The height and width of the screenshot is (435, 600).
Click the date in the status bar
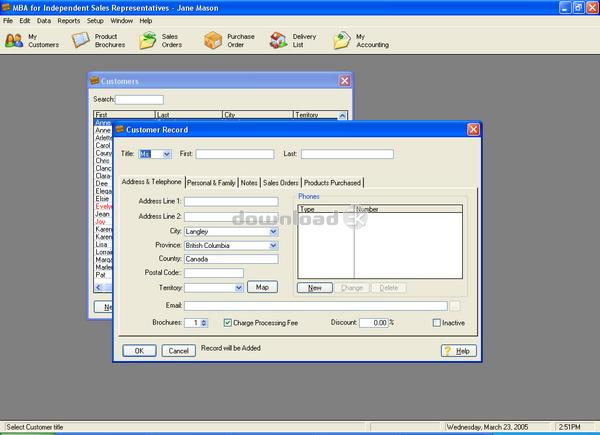tap(487, 427)
